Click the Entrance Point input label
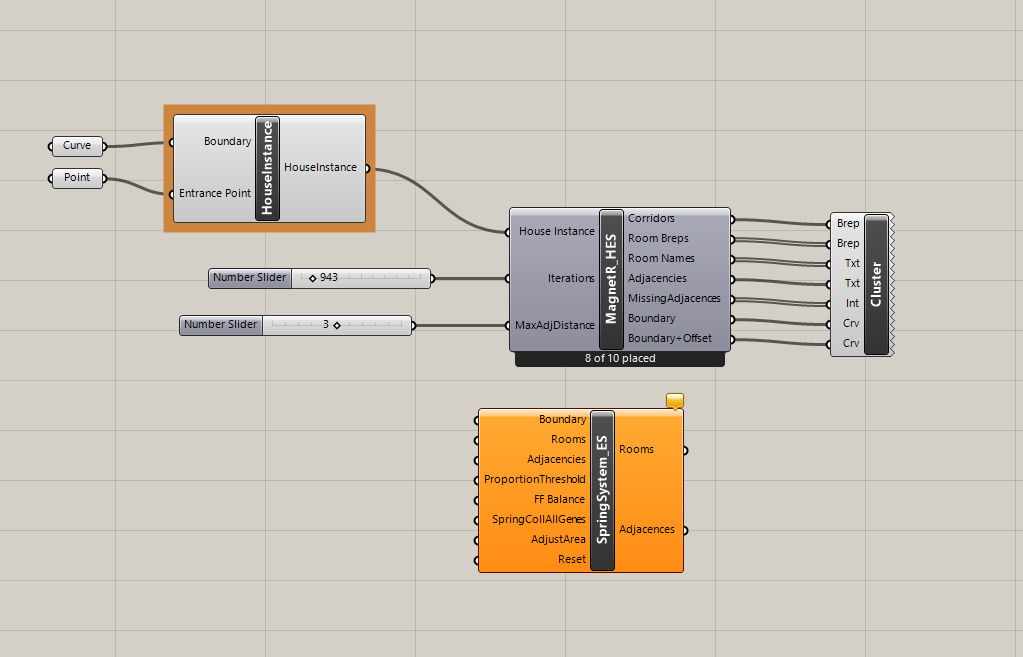Screen dimensions: 1023x657 click(215, 193)
